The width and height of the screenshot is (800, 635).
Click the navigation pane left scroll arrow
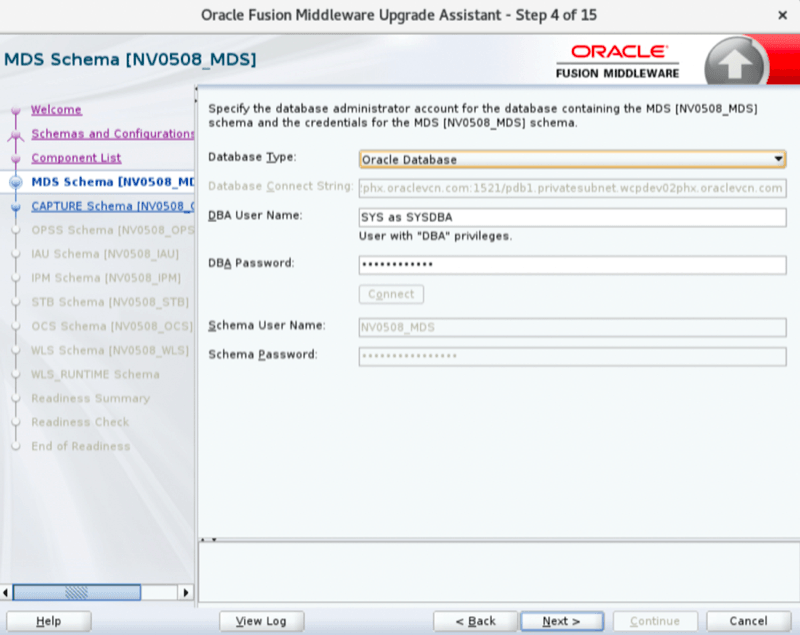tap(6, 592)
